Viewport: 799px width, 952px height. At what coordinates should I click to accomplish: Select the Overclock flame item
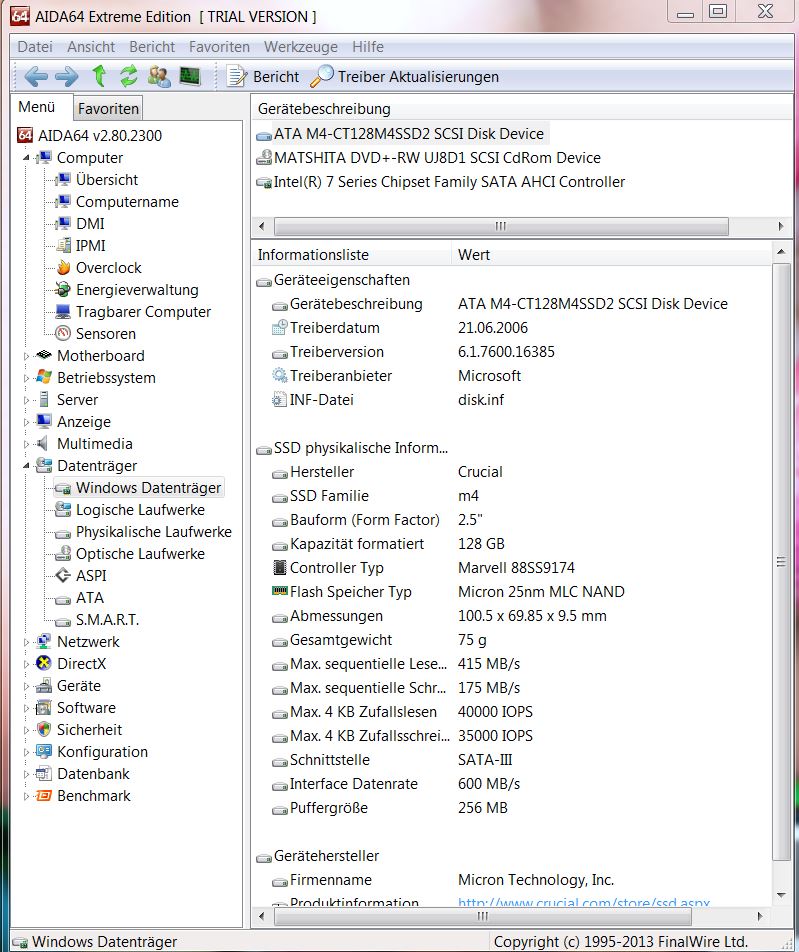point(108,268)
